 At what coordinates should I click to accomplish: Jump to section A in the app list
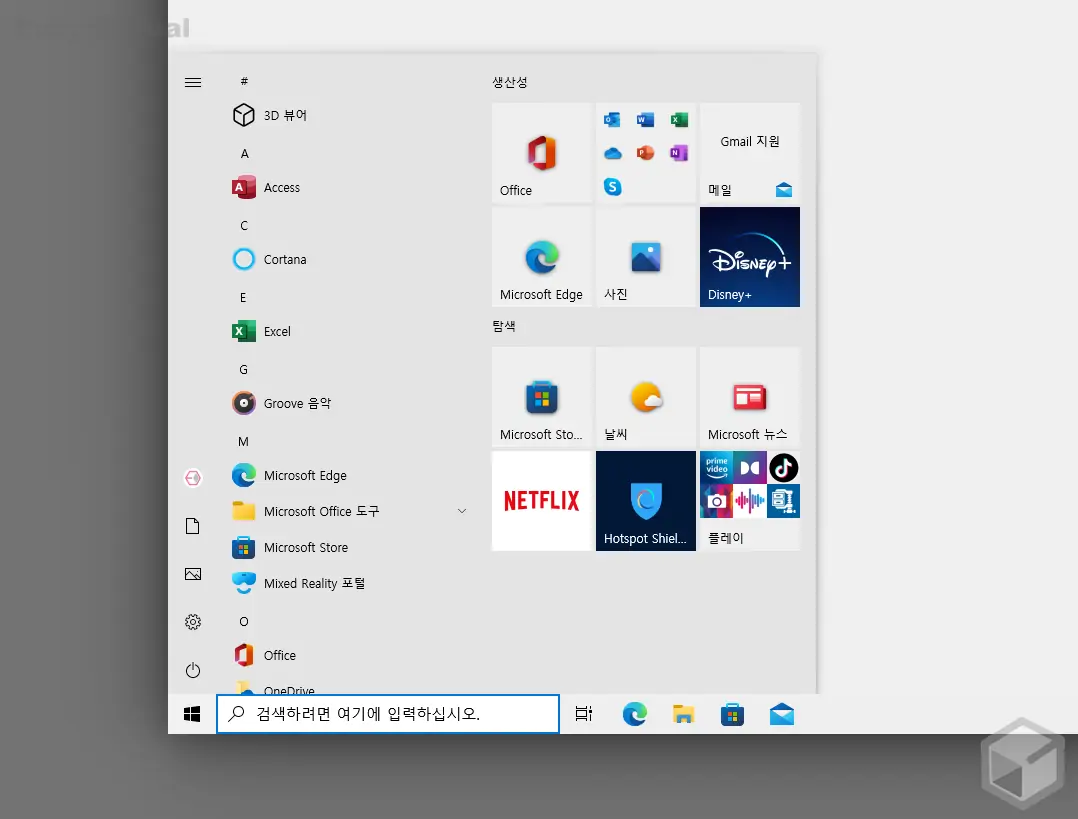click(x=243, y=153)
